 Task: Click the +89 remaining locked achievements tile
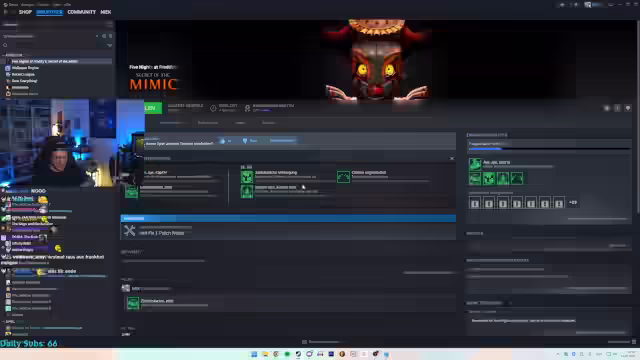(x=573, y=202)
